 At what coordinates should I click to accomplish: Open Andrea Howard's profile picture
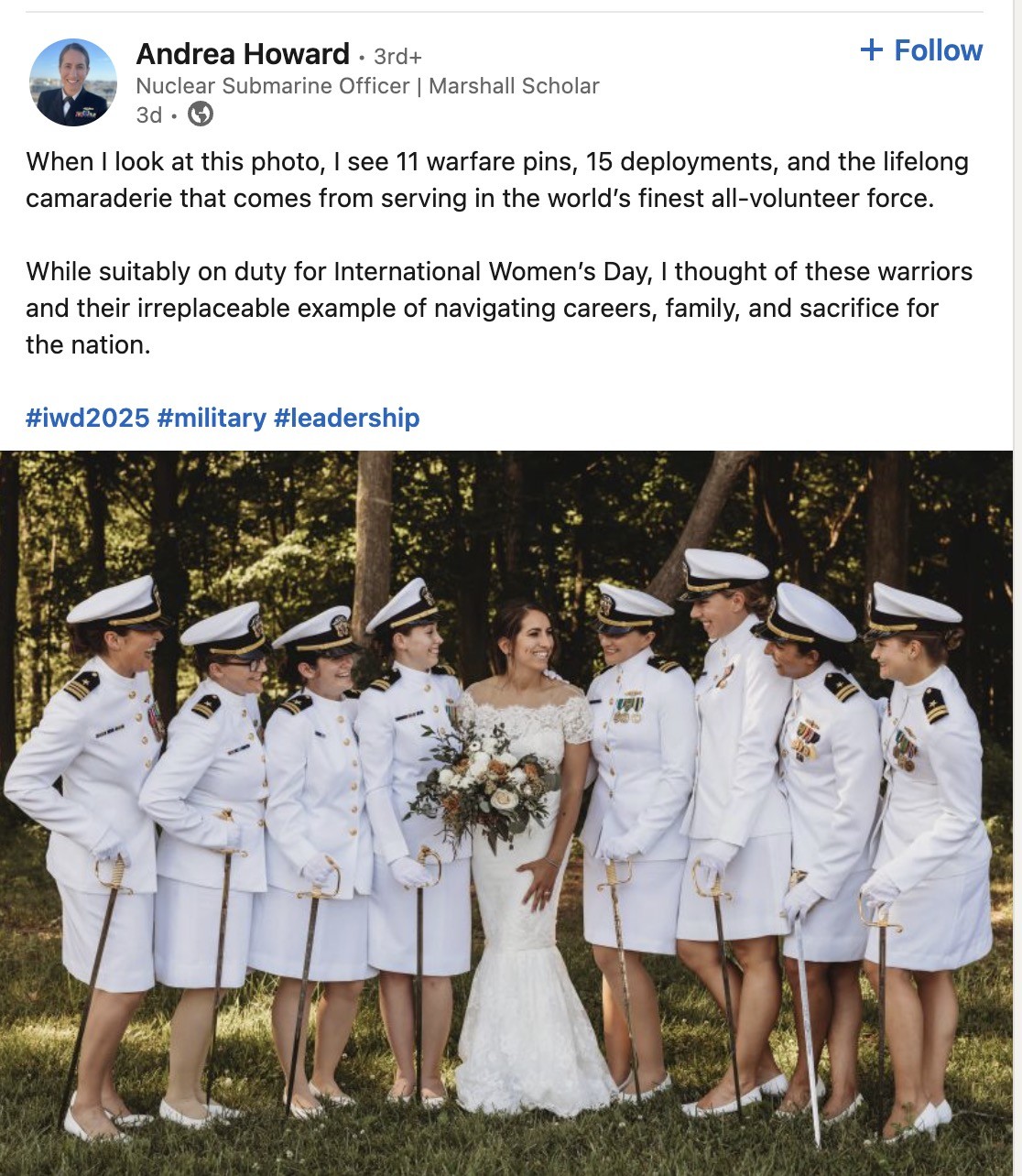[73, 82]
